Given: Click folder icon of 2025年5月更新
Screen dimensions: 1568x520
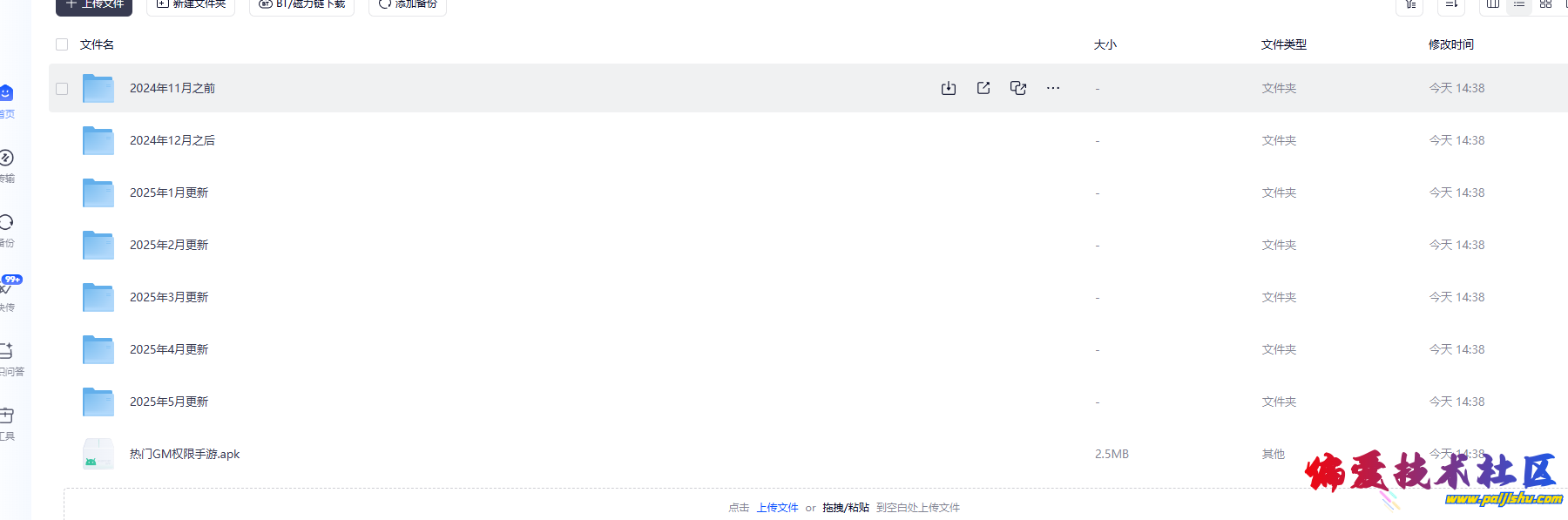Looking at the screenshot, I should click(98, 402).
